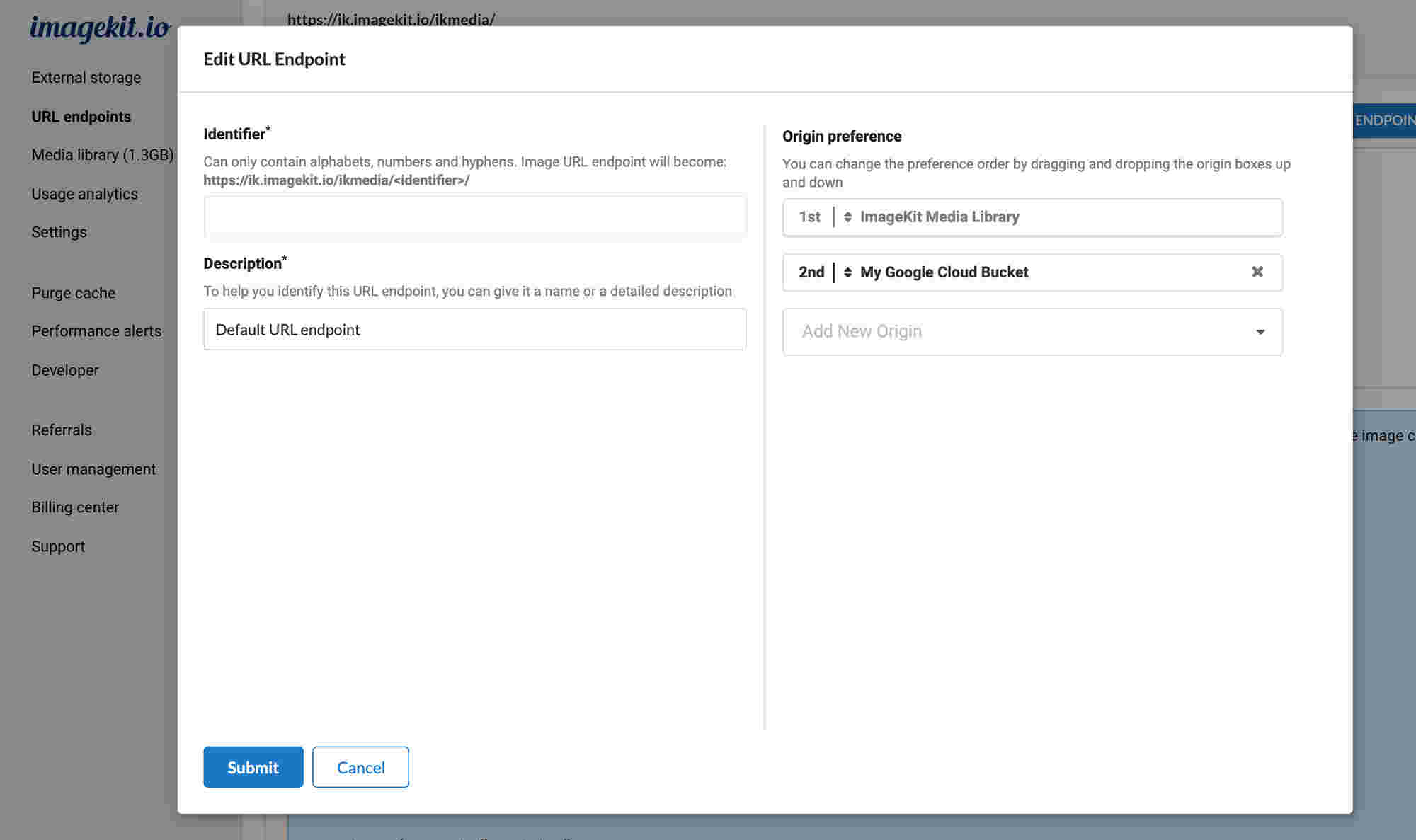Submit the URL endpoint changes
1416x840 pixels.
click(x=253, y=767)
